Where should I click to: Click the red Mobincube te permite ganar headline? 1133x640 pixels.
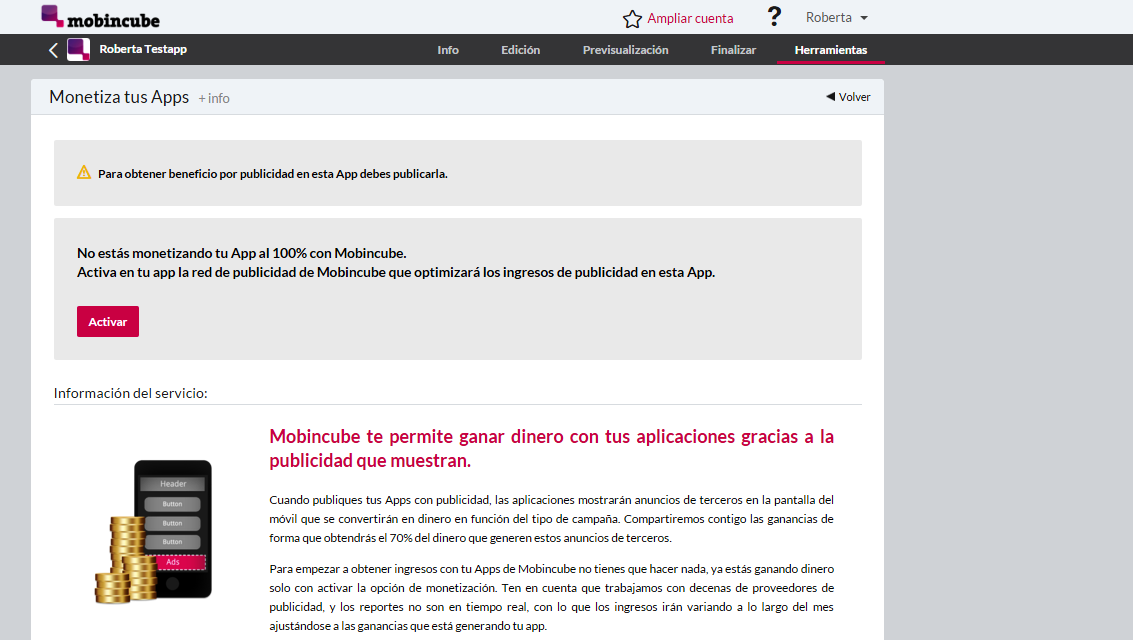tap(551, 449)
